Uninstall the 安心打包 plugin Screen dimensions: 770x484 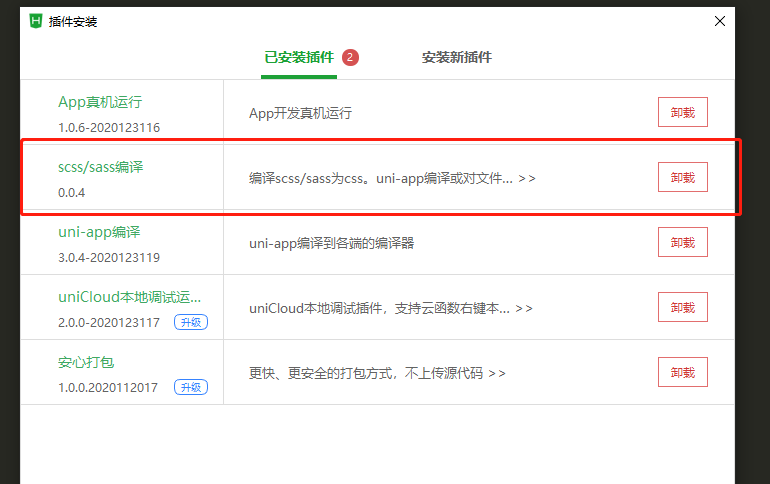click(683, 372)
